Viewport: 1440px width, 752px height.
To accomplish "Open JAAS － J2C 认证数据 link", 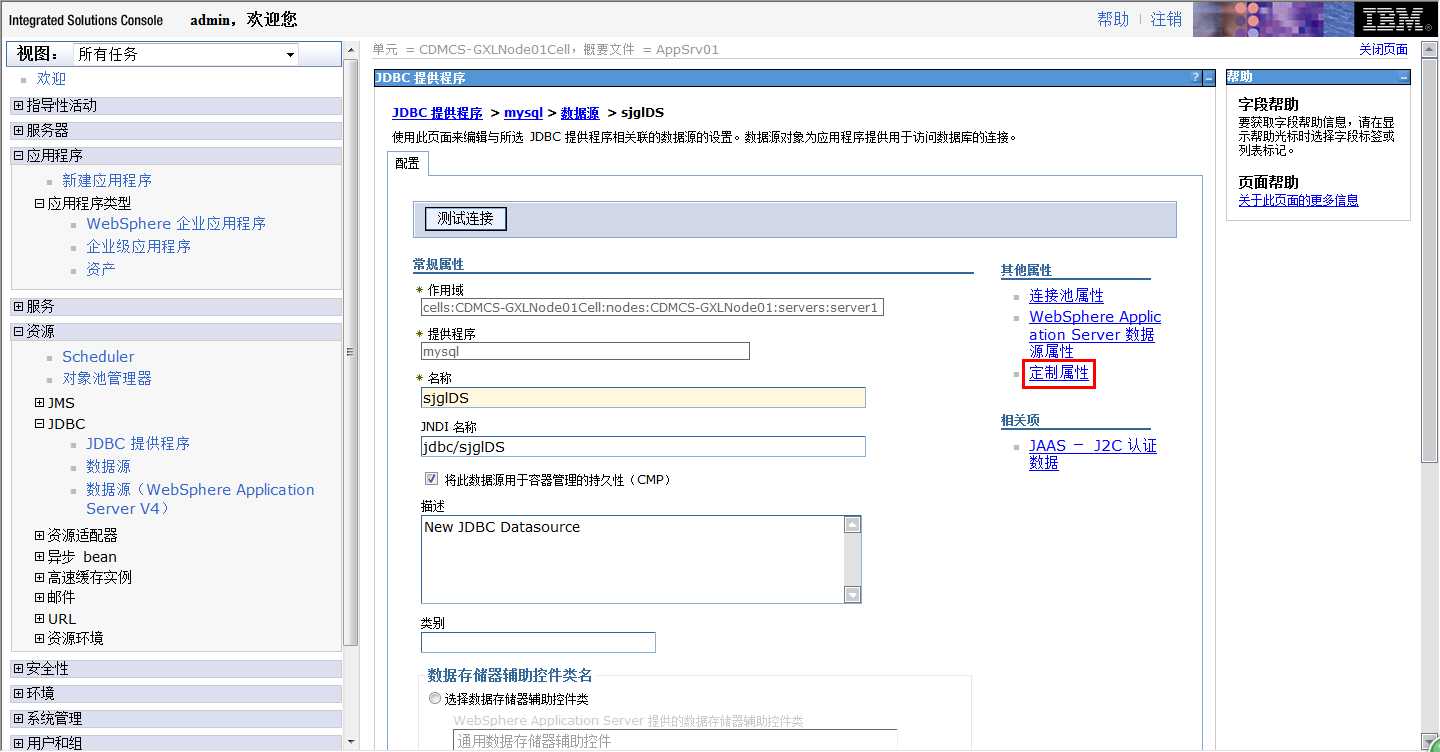I will pos(1092,454).
